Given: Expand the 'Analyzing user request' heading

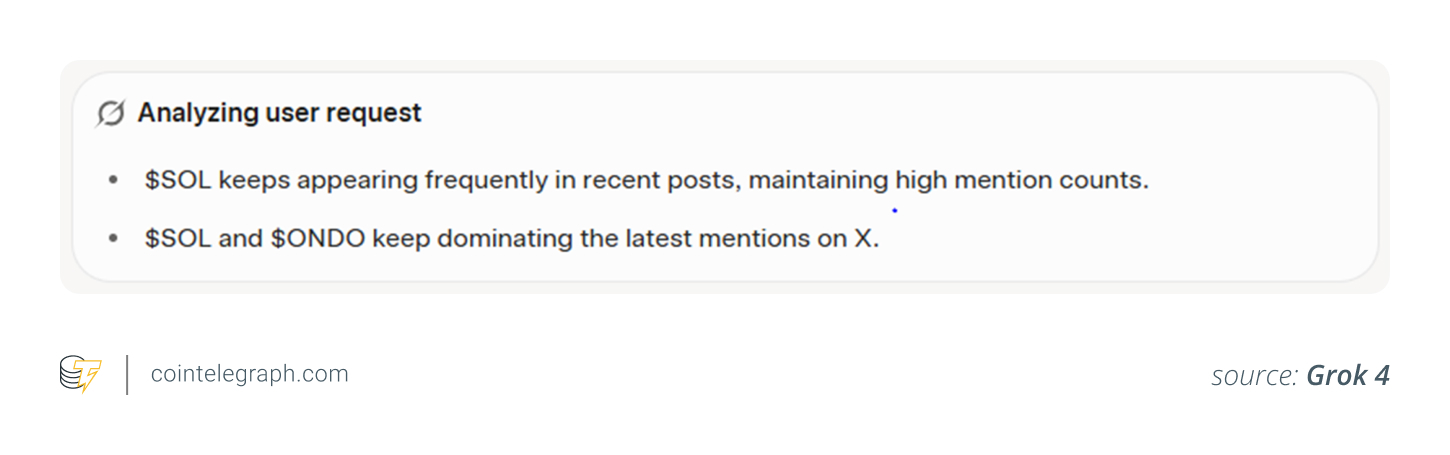Looking at the screenshot, I should click(x=280, y=113).
